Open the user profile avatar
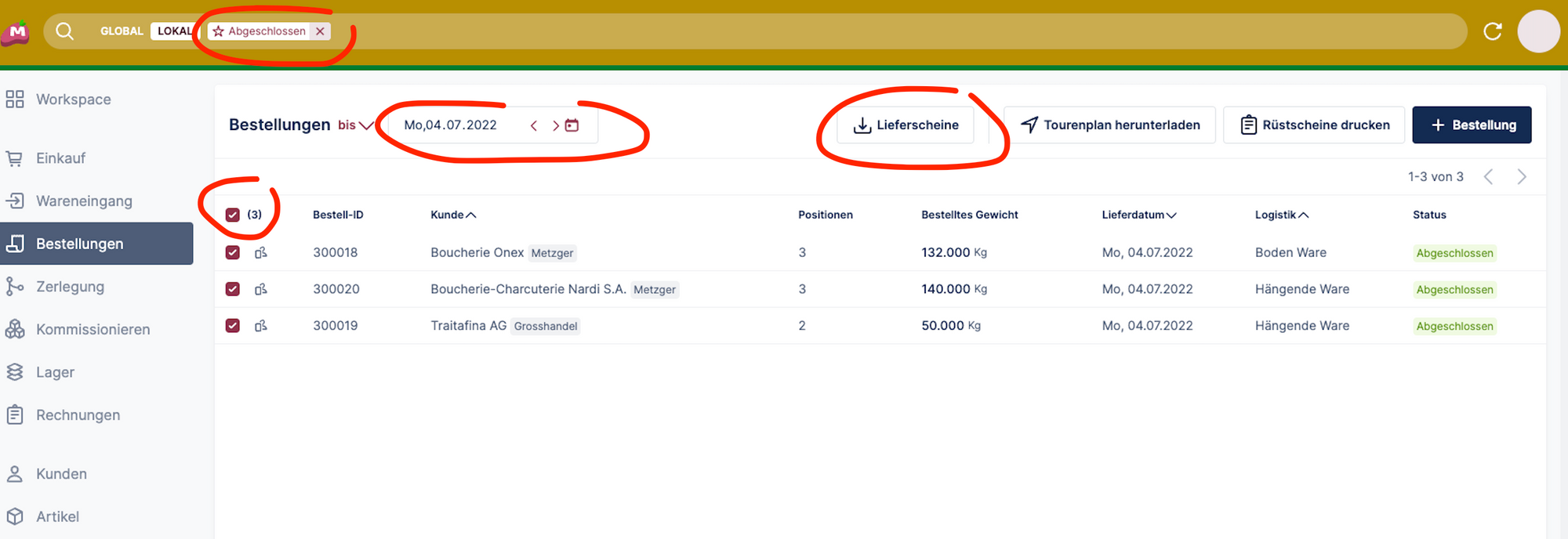 pos(1538,31)
